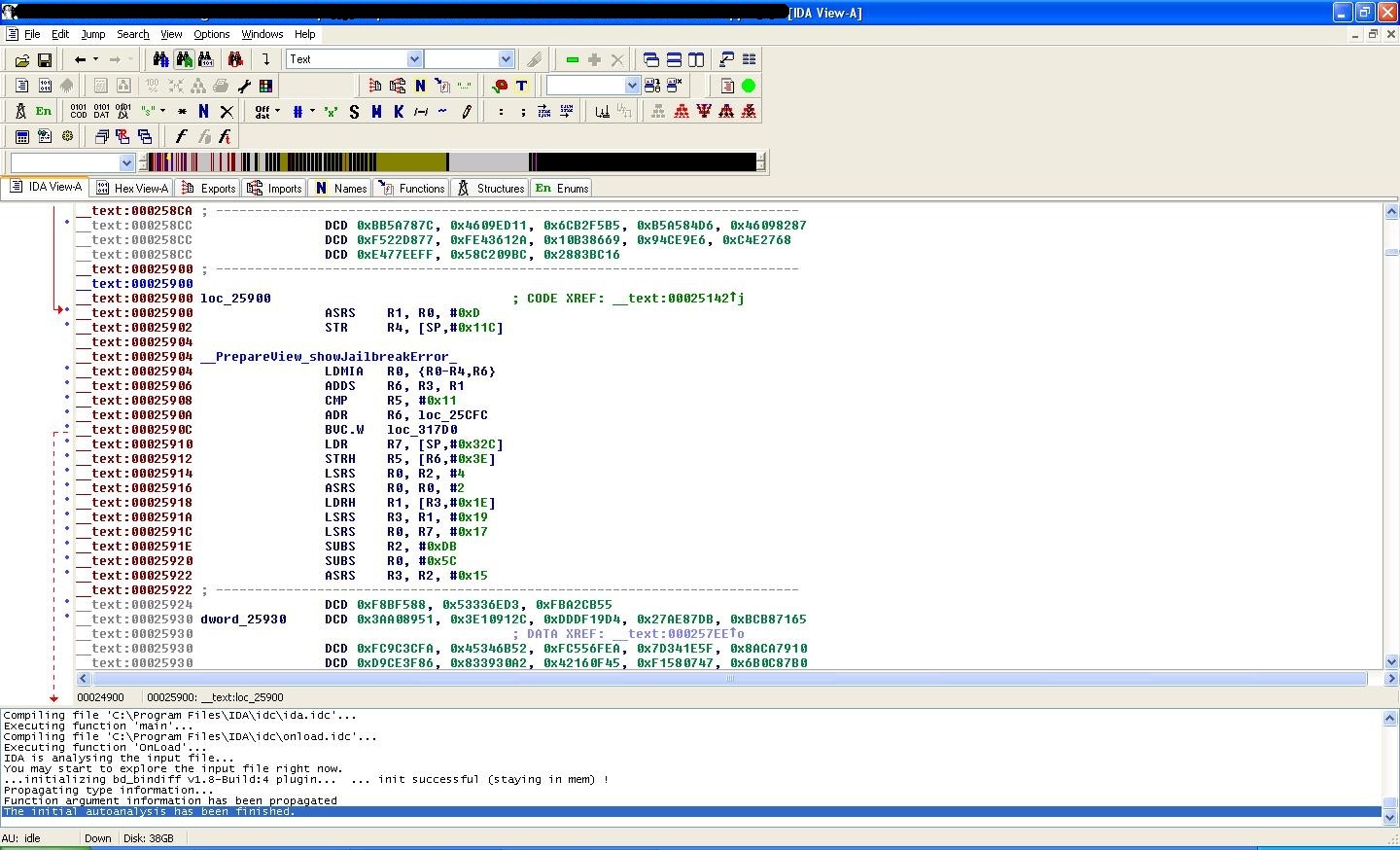Open the calculator tool icon

click(21, 137)
